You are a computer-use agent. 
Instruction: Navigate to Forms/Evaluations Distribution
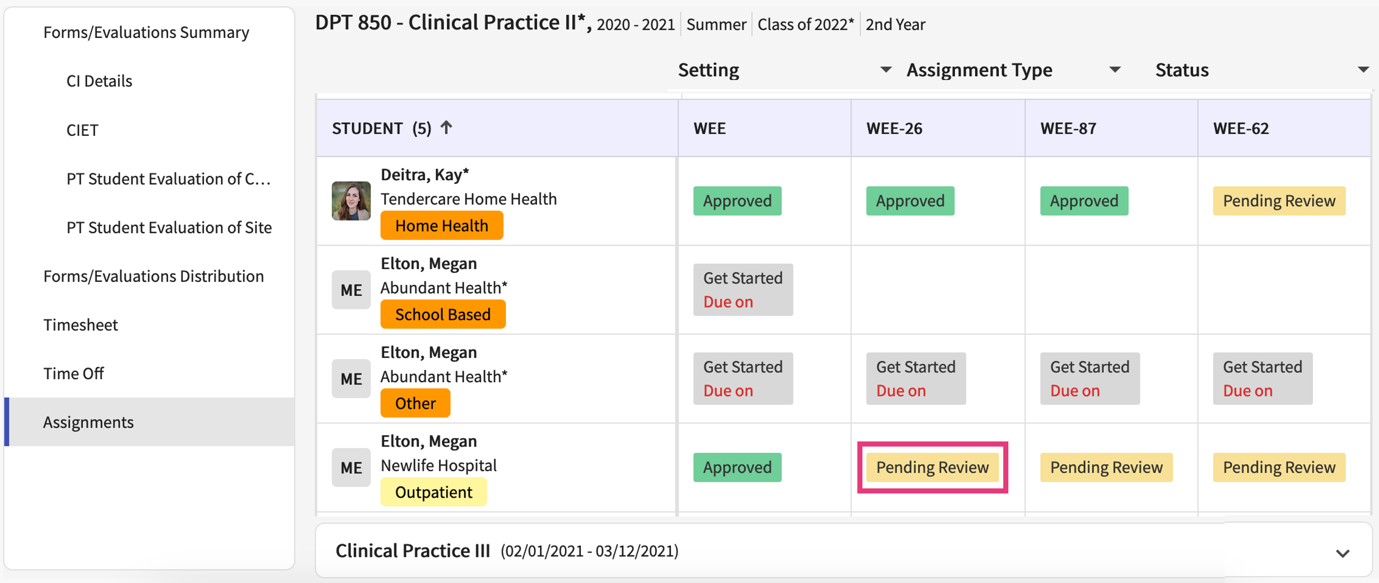click(x=153, y=276)
